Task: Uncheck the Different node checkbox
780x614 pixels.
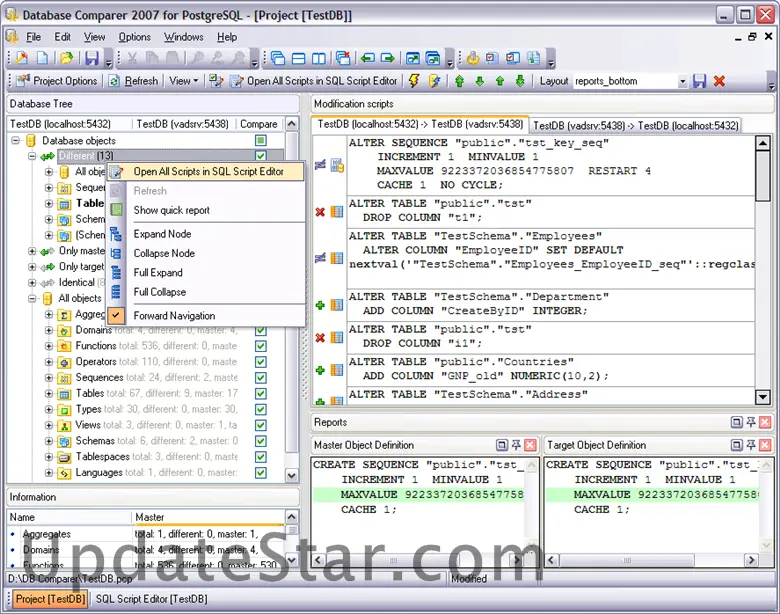Action: coord(261,156)
